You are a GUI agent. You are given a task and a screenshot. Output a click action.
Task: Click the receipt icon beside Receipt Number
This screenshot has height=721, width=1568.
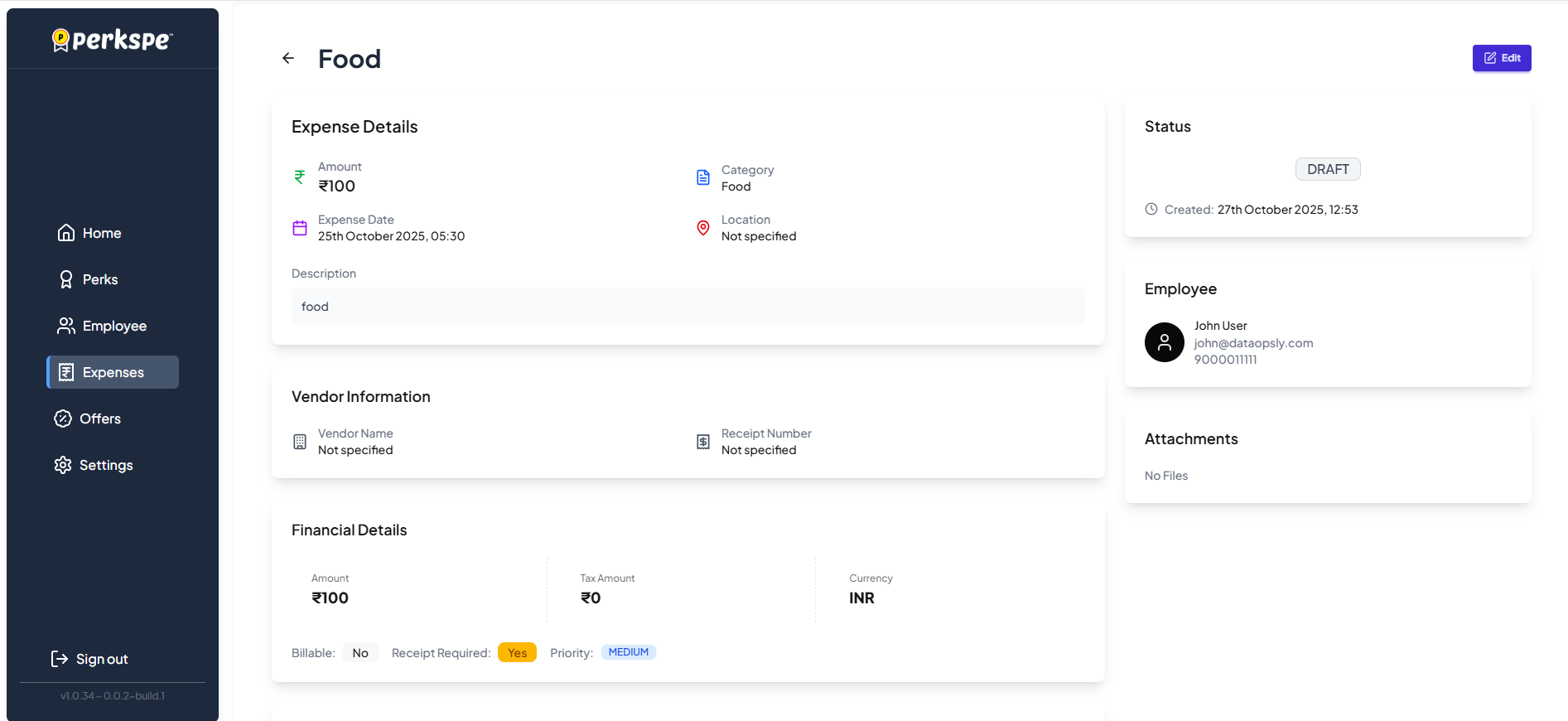703,442
